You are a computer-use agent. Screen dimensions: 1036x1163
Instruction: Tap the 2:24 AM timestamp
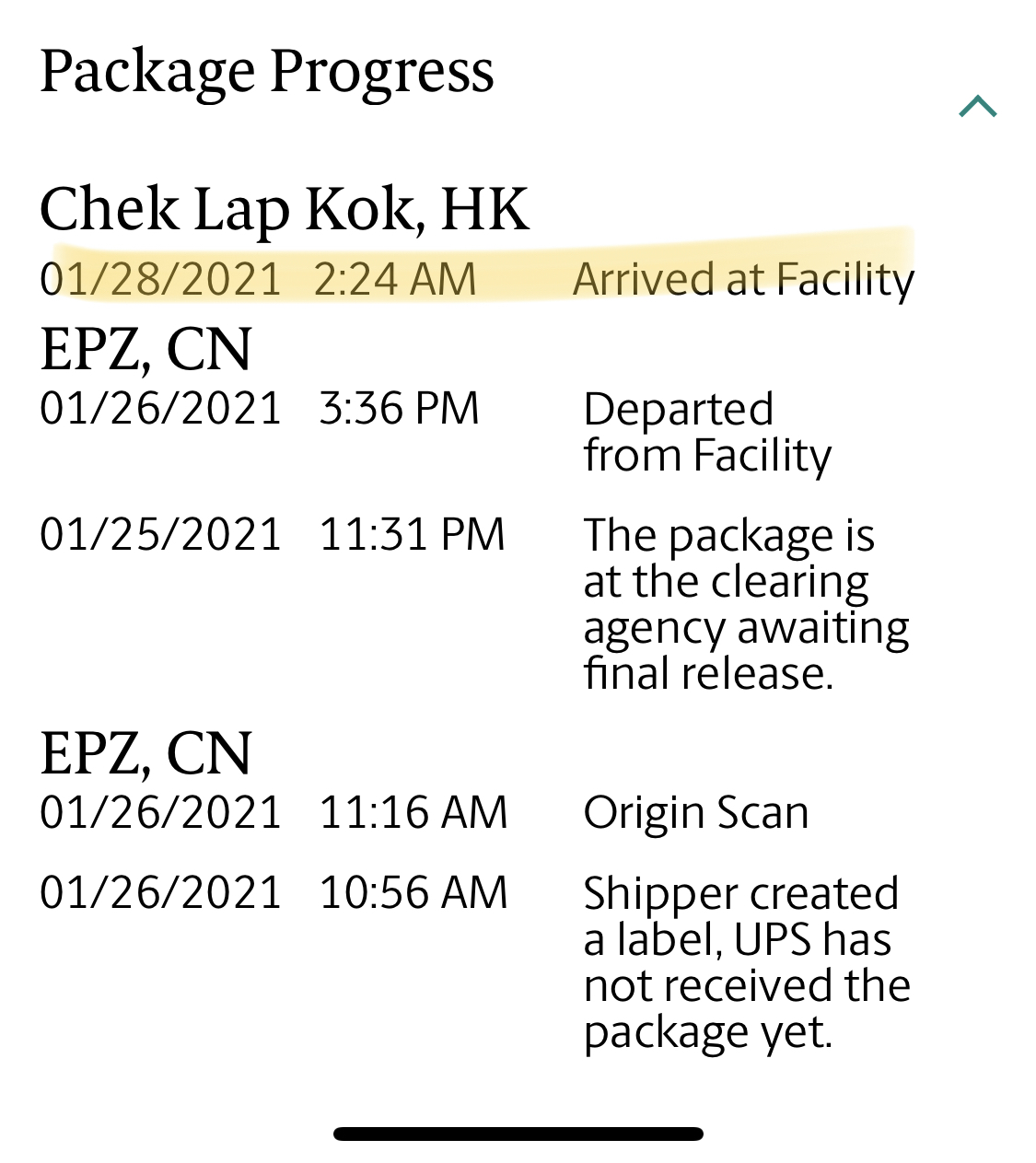[395, 279]
